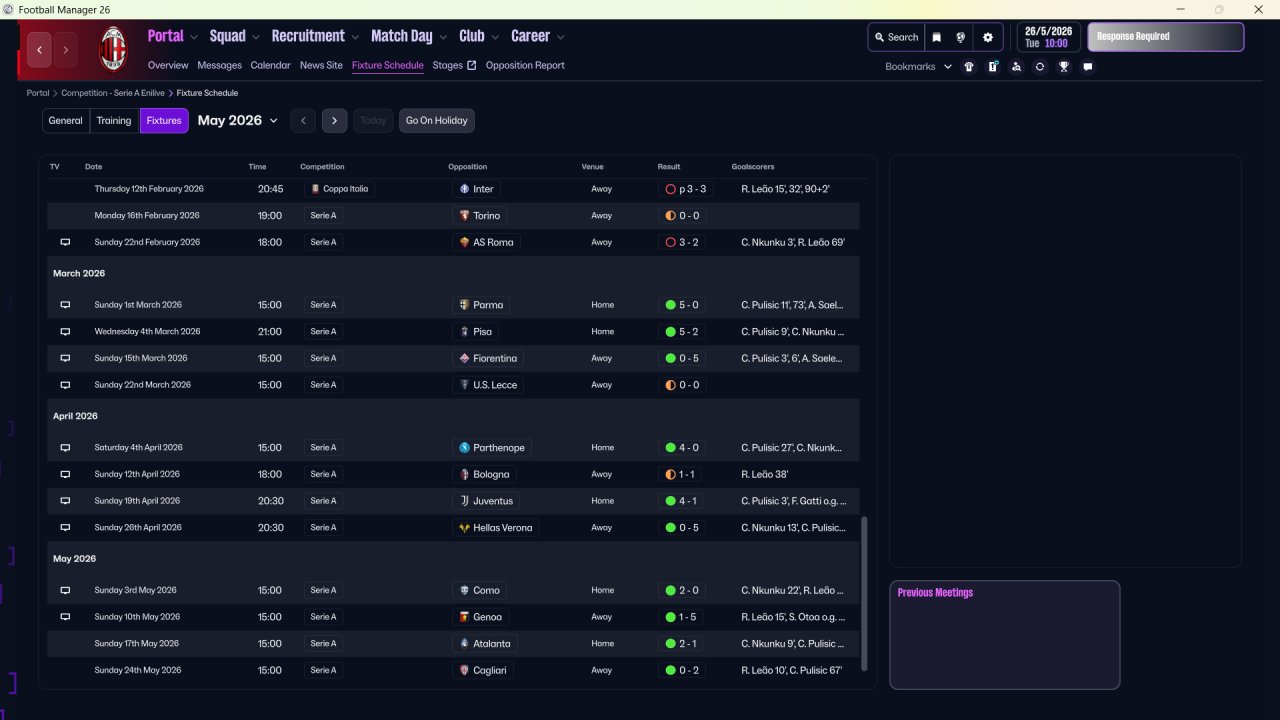Click the Juventus club badge
The image size is (1280, 720).
coord(464,501)
